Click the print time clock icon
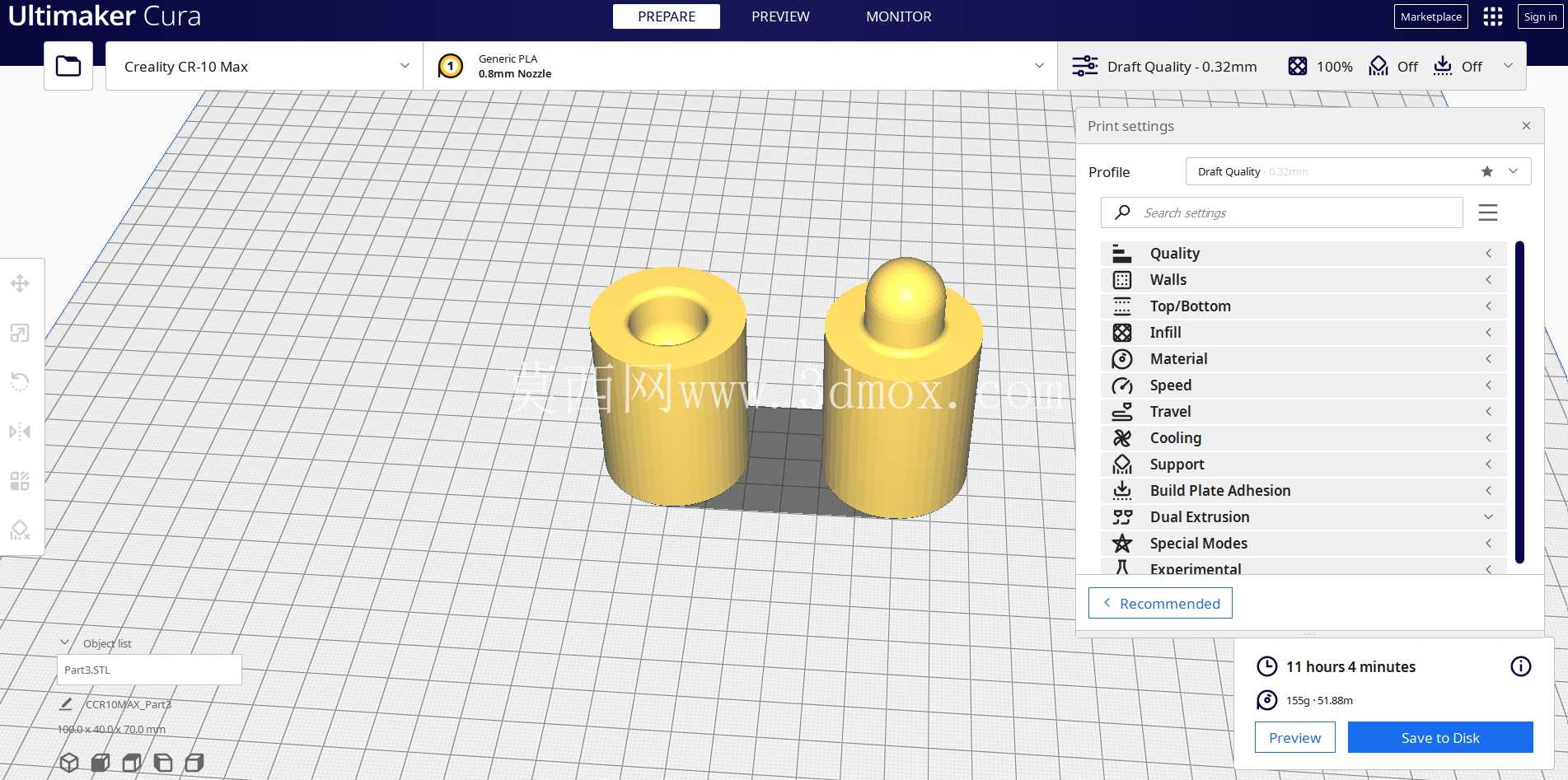The image size is (1568, 780). tap(1266, 666)
